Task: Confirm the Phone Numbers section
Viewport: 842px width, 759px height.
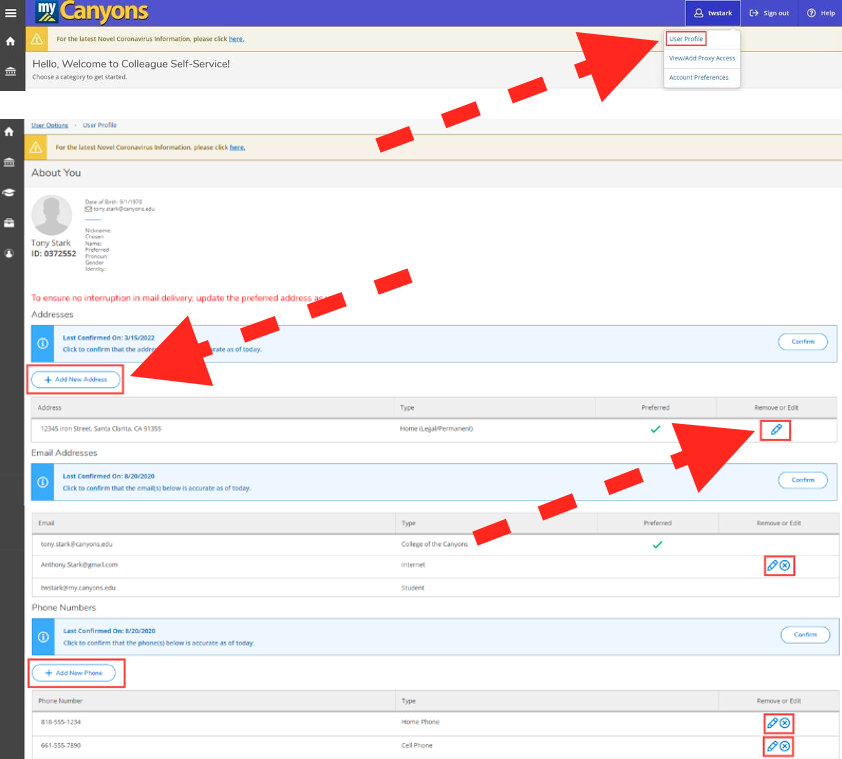Action: (805, 635)
